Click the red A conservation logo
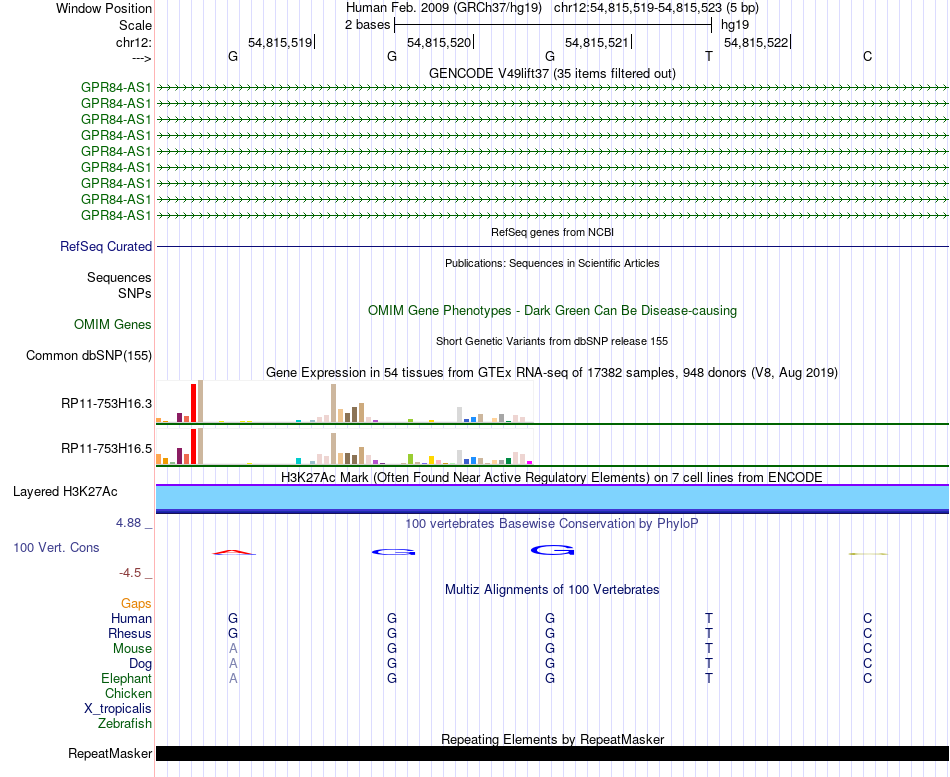This screenshot has height=777, width=950. (x=234, y=552)
